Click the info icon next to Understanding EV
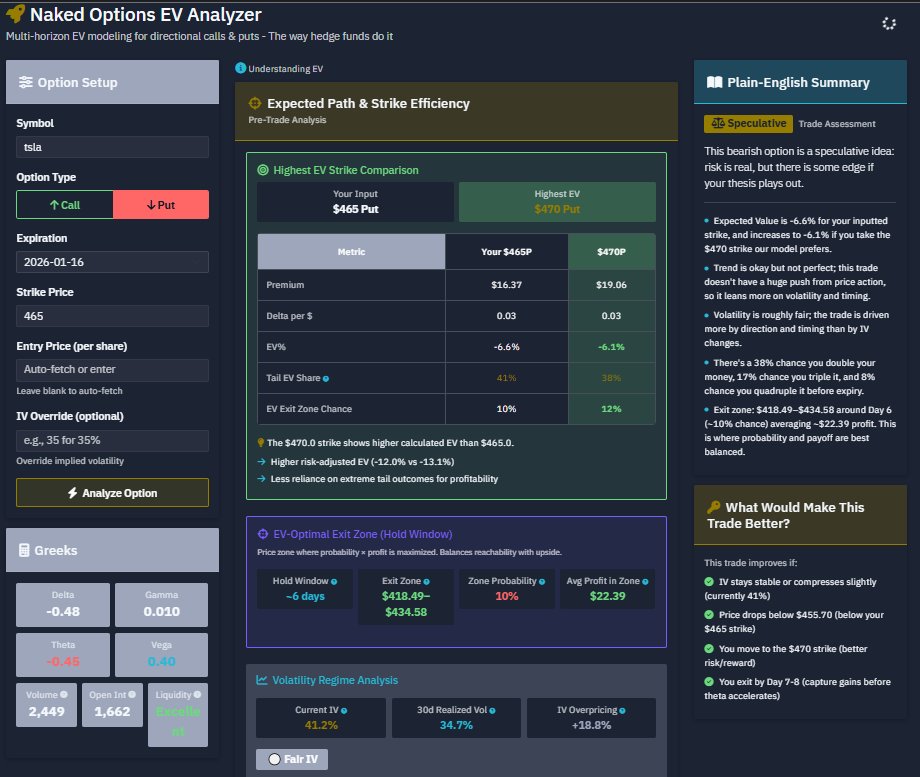This screenshot has height=777, width=920. click(239, 69)
